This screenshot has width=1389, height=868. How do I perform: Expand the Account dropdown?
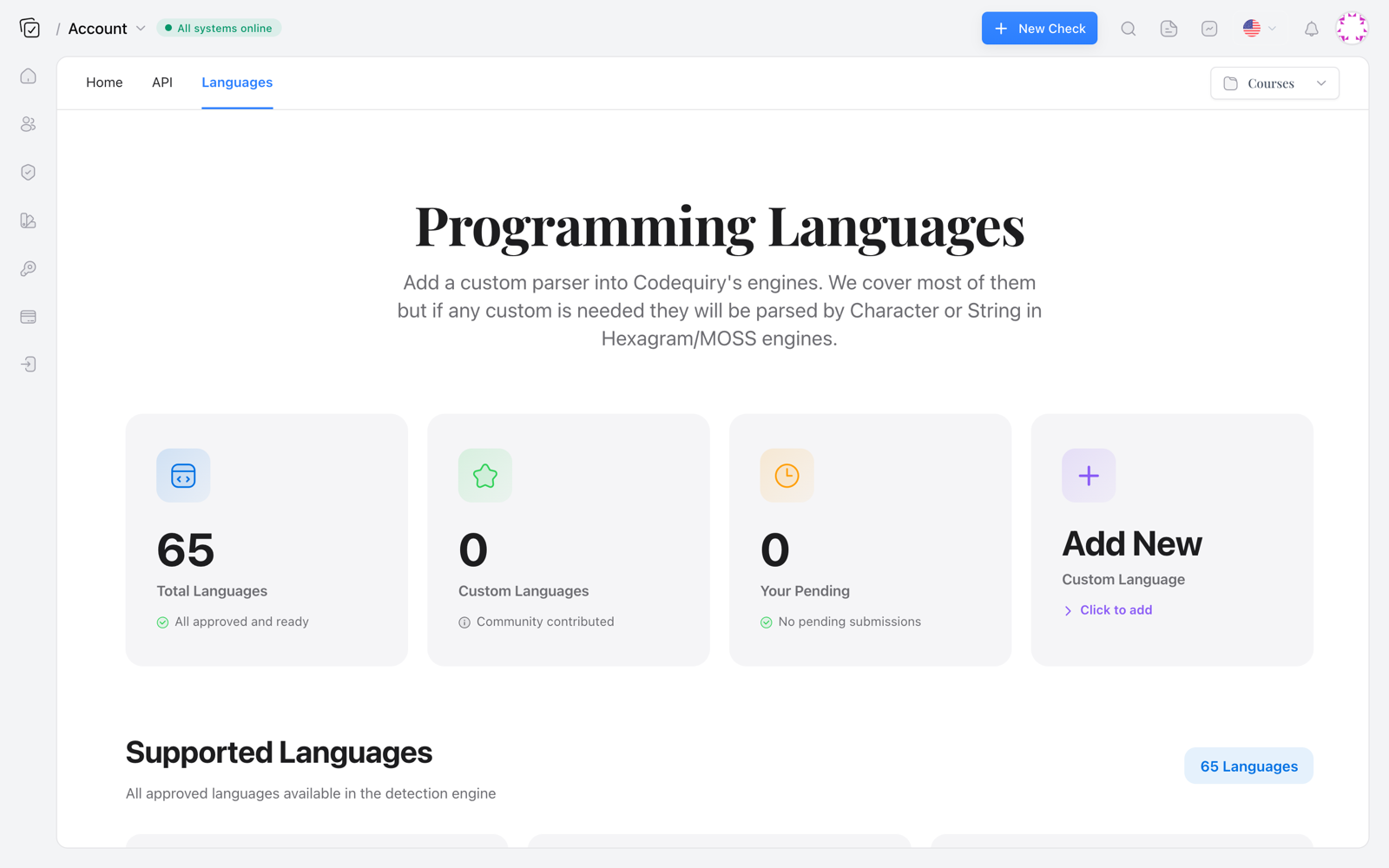click(107, 29)
